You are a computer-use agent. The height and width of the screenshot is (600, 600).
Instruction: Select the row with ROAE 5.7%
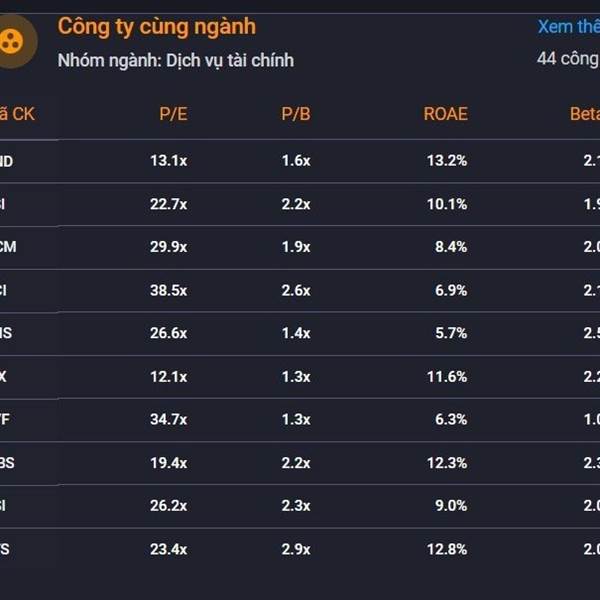(x=300, y=333)
